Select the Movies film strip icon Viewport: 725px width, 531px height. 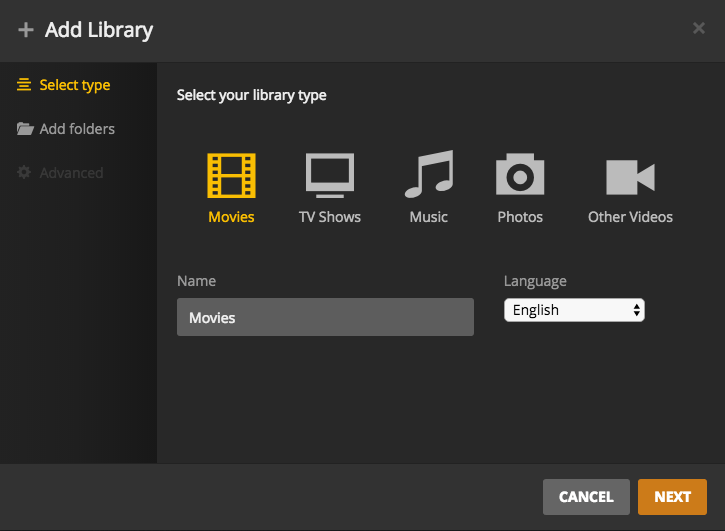tap(231, 175)
